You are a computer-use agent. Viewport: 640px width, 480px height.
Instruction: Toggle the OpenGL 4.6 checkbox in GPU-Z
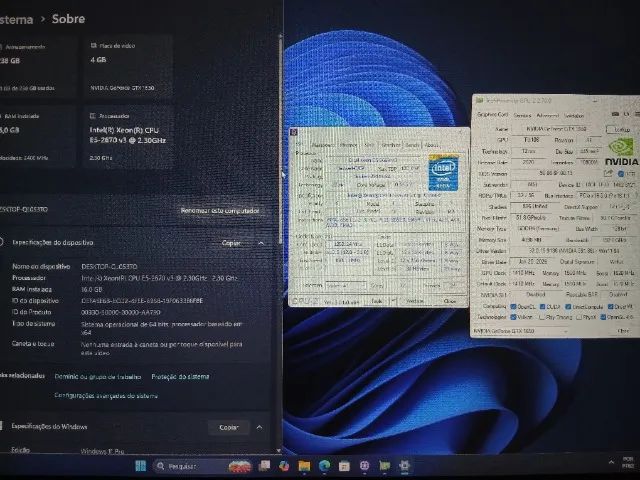tap(603, 317)
